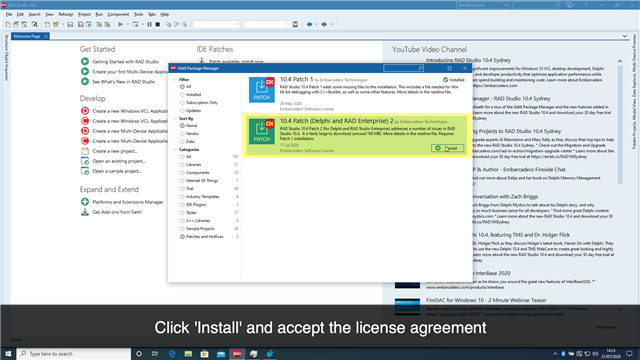Select the Libraries category
The image size is (640, 360).
(x=182, y=164)
